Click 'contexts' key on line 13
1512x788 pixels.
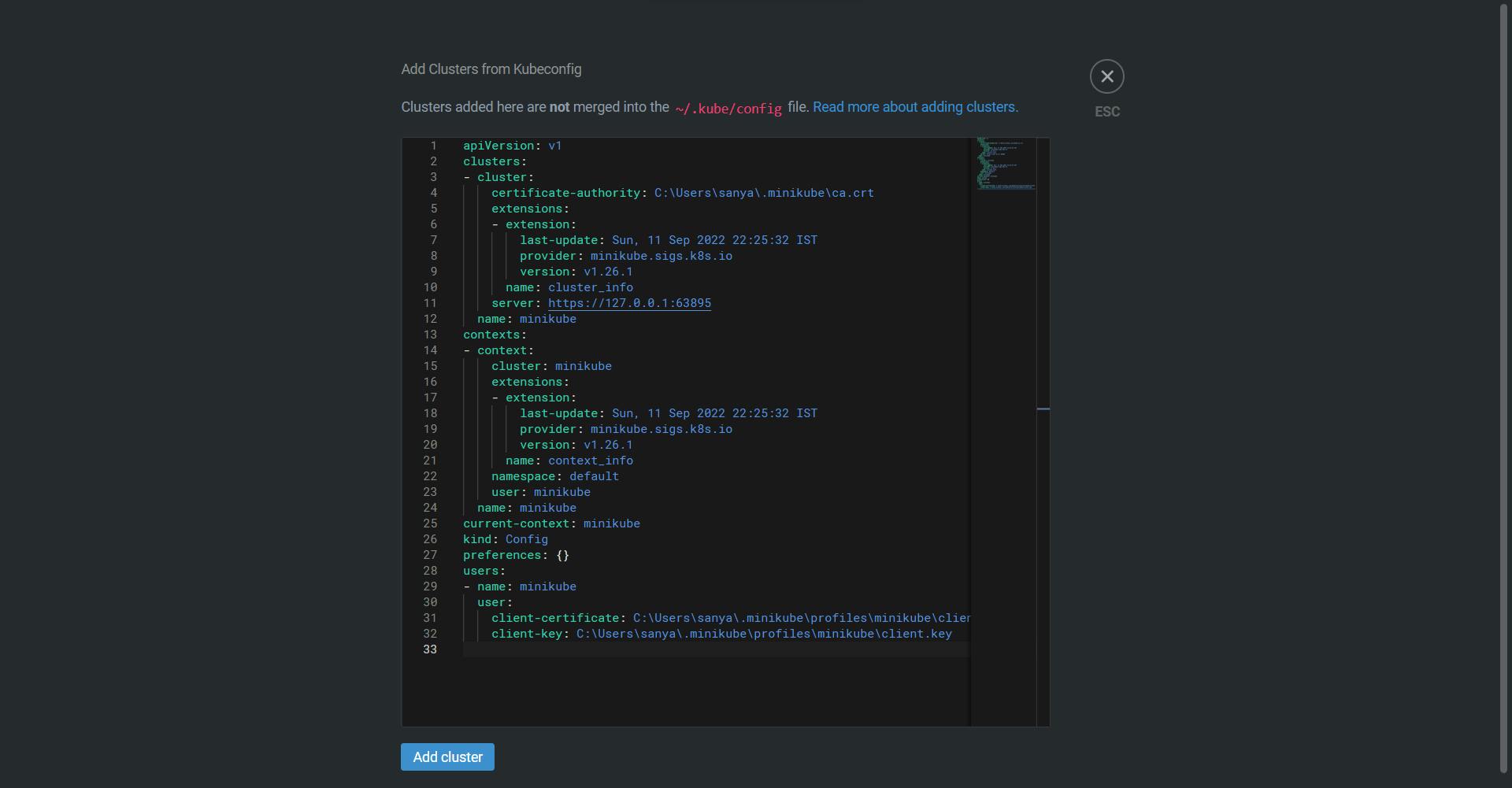click(x=491, y=335)
